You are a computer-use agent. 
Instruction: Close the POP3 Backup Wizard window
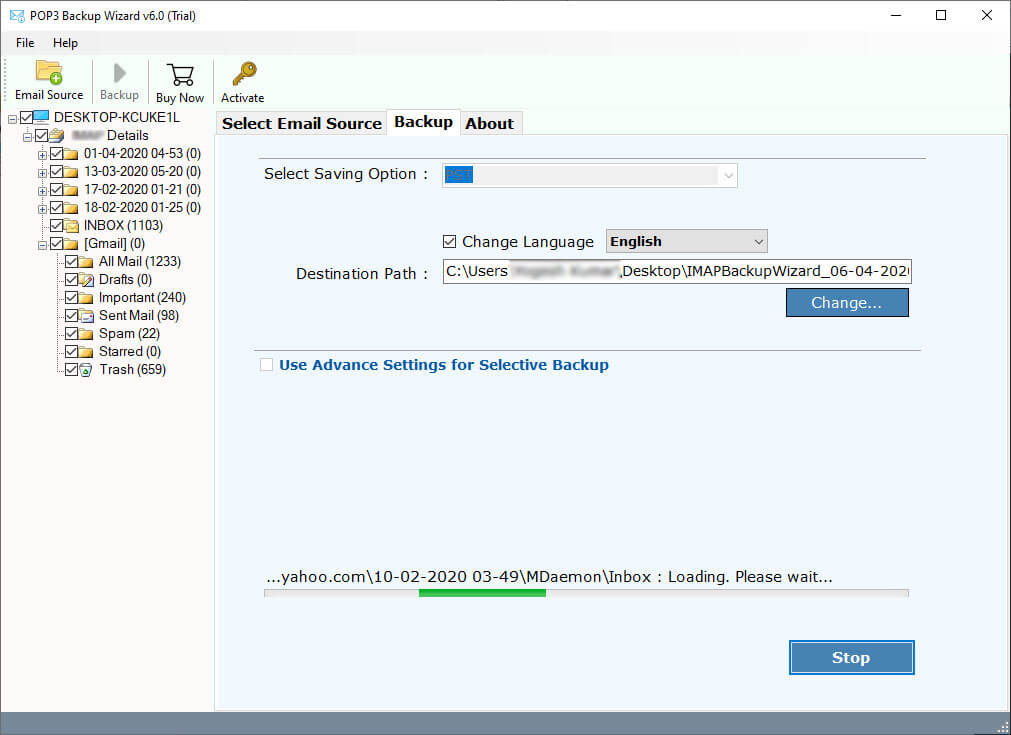(x=986, y=15)
